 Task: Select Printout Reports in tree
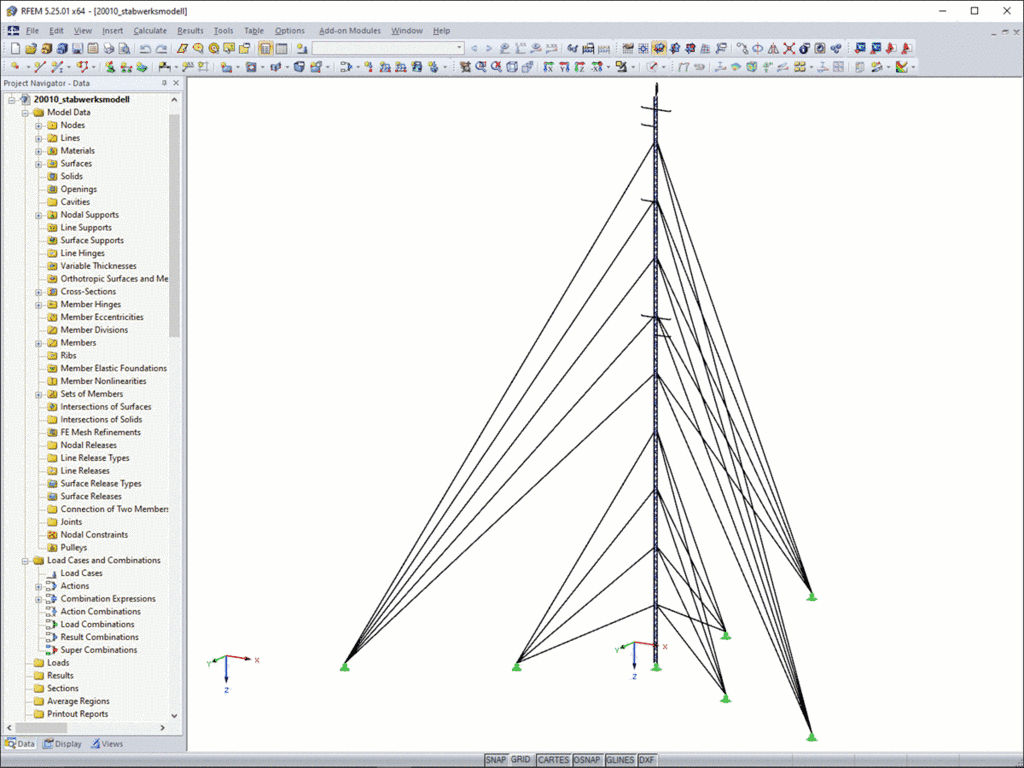coord(78,714)
